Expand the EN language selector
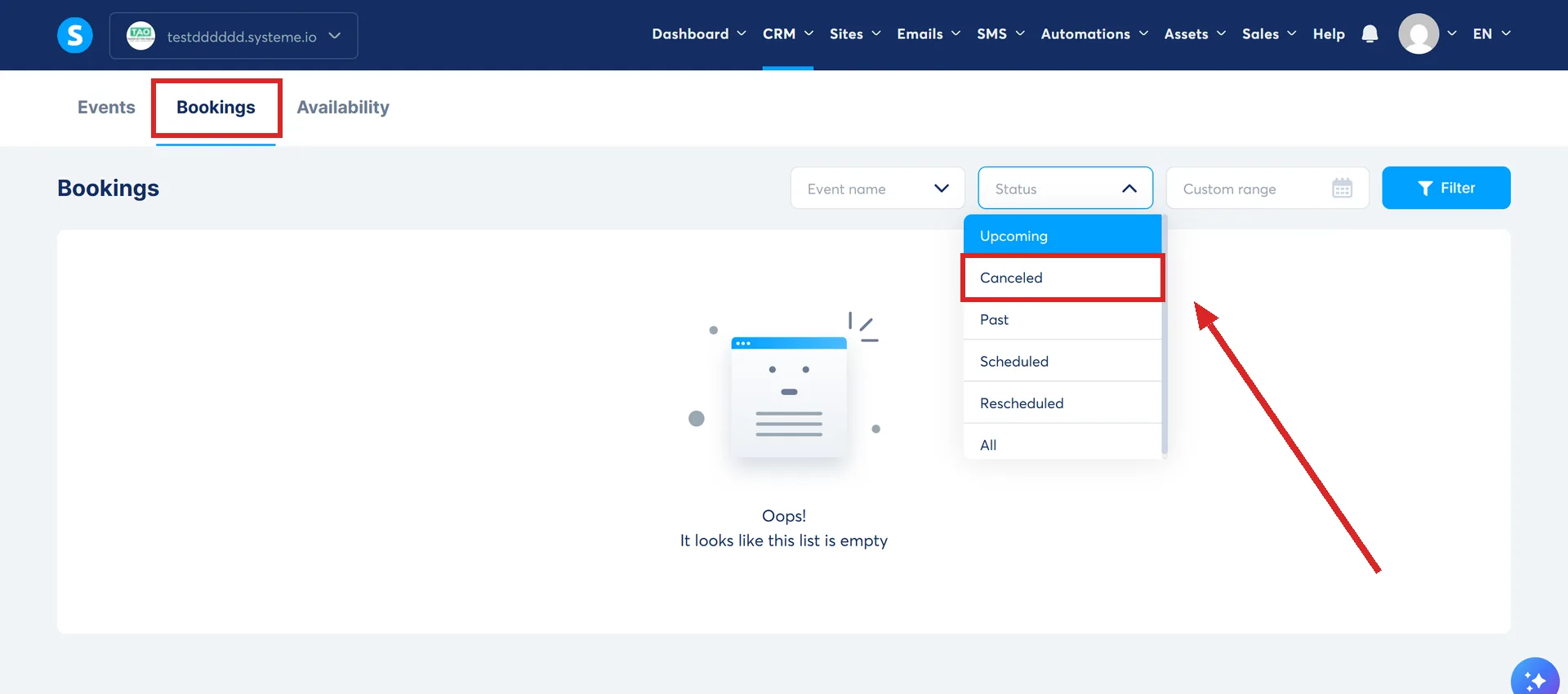Viewport: 1568px width, 694px height. coord(1491,33)
